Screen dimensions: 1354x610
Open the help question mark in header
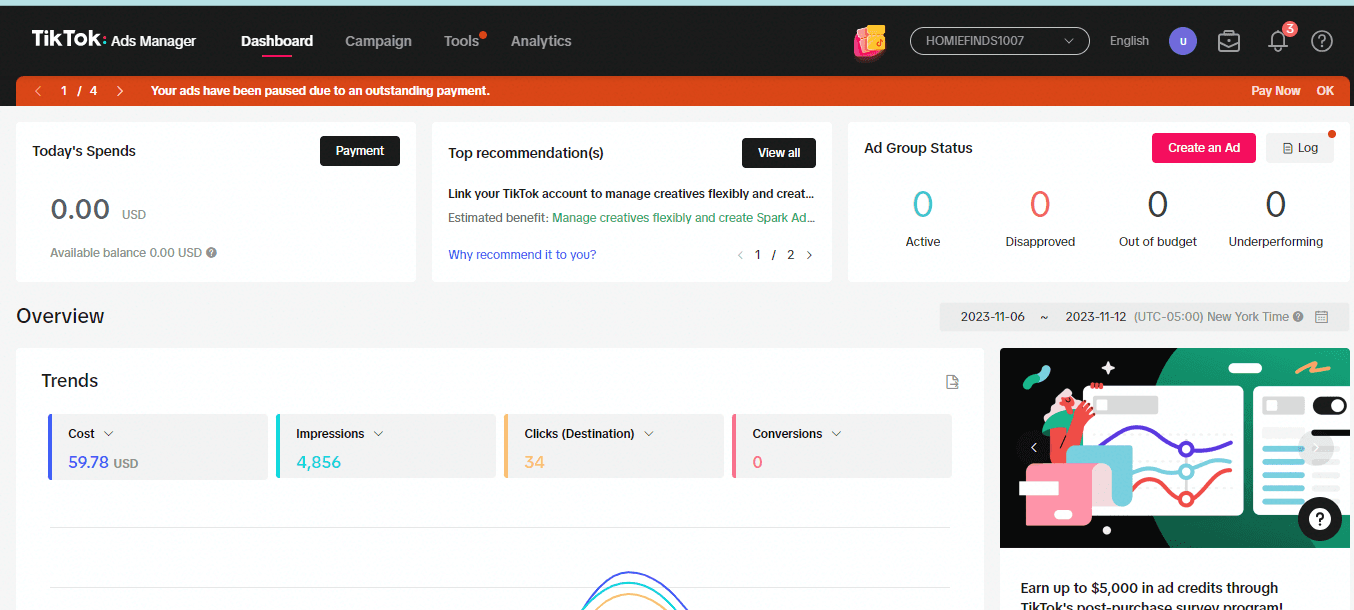1322,41
